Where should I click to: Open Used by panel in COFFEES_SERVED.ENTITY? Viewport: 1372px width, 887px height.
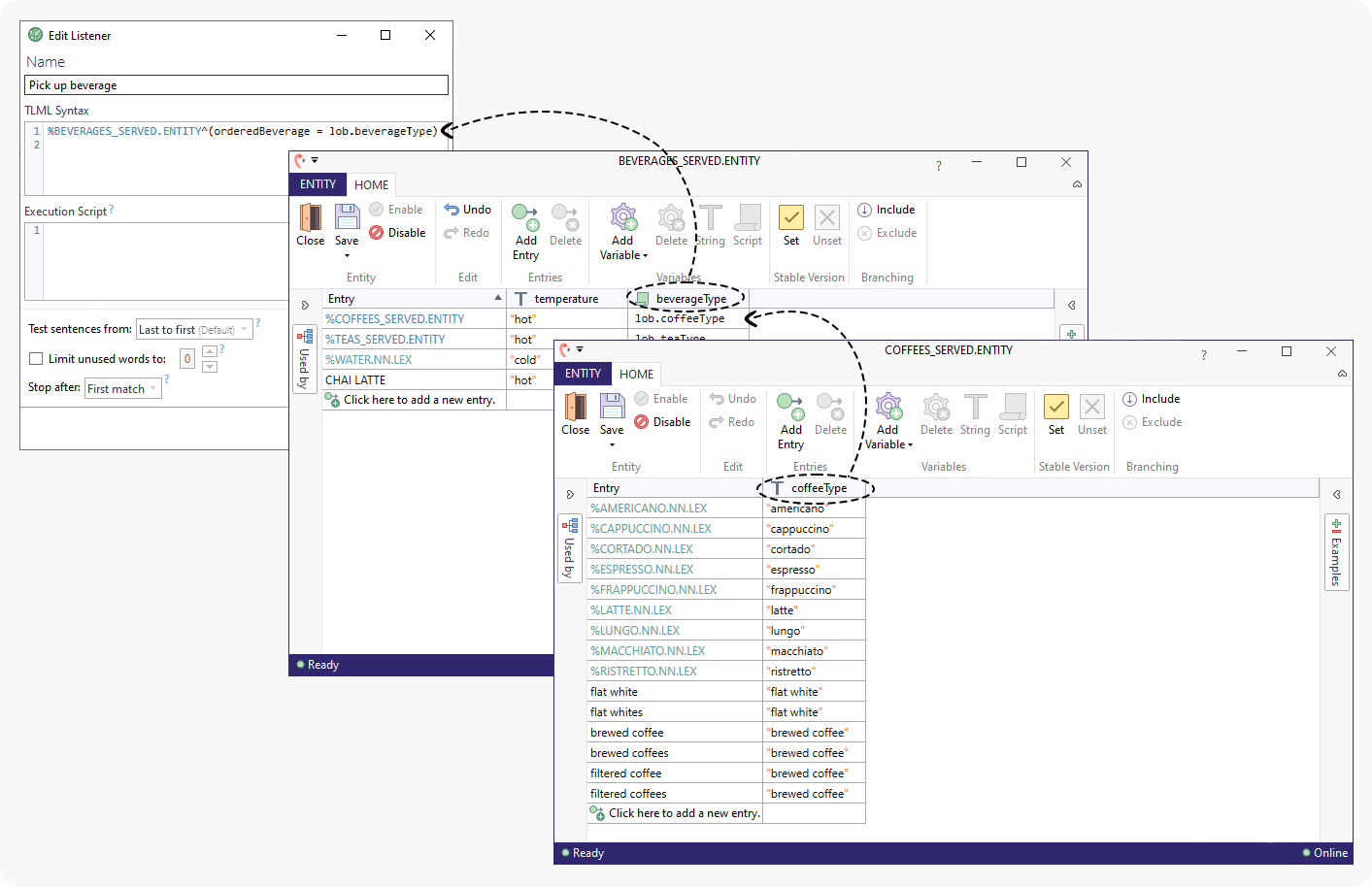[x=570, y=548]
